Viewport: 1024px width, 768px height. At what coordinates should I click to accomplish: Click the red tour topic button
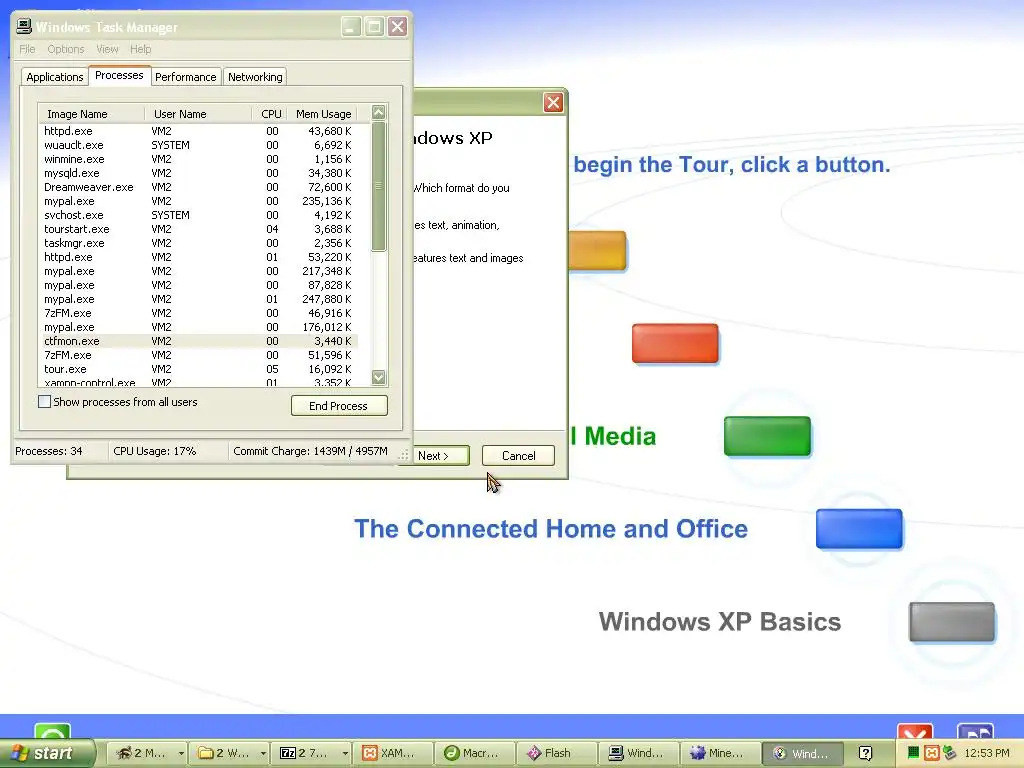tap(675, 344)
